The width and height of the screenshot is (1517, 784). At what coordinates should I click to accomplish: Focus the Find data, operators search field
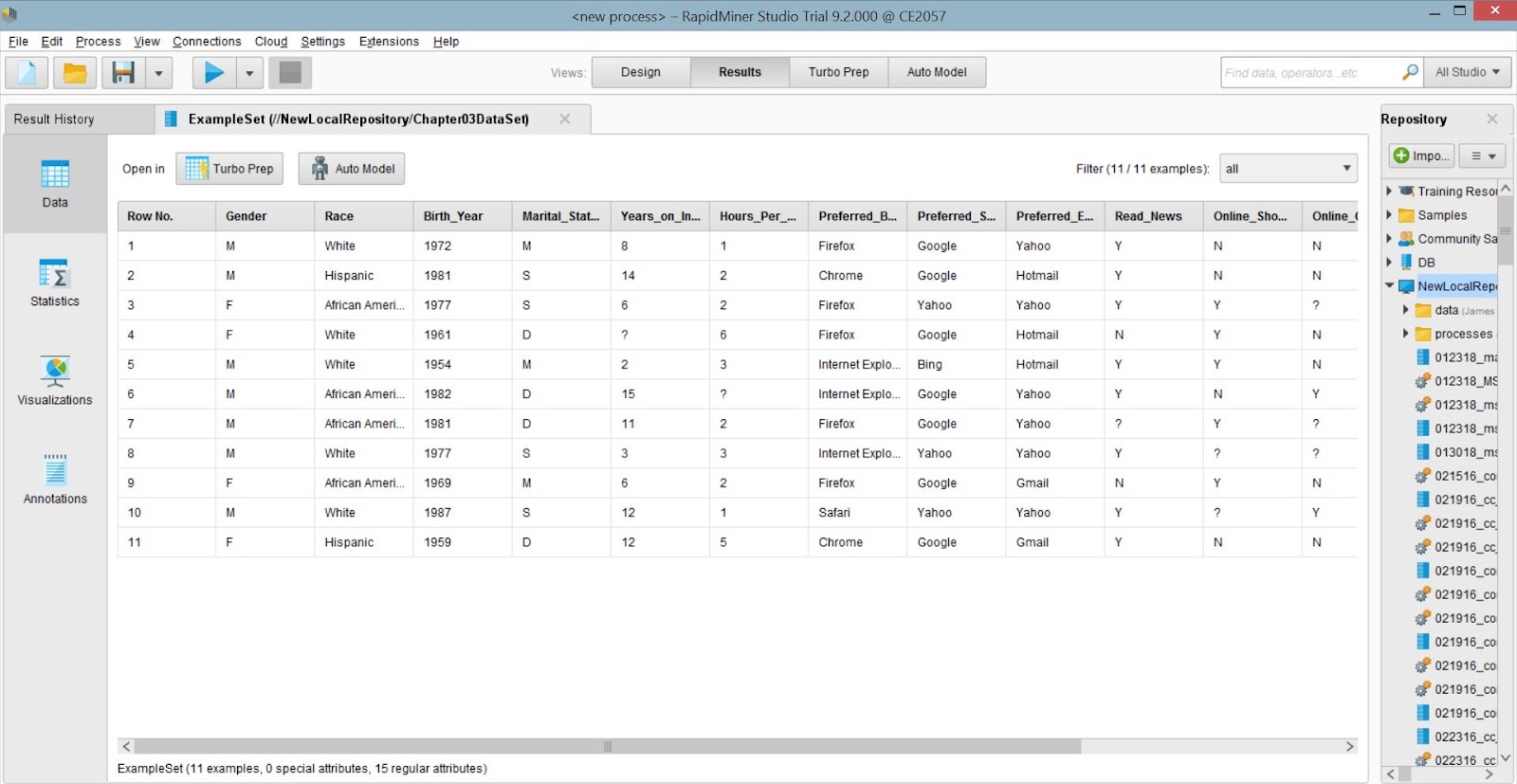pyautogui.click(x=1311, y=72)
